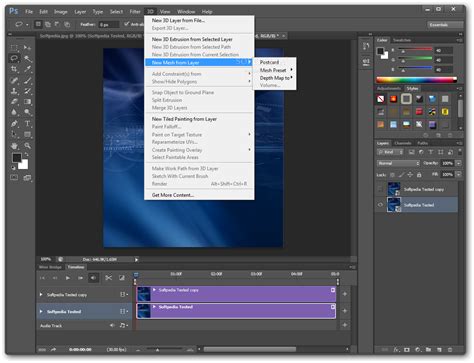This screenshot has height=363, width=474.
Task: Open the Normal blend mode dropdown
Action: pyautogui.click(x=398, y=163)
